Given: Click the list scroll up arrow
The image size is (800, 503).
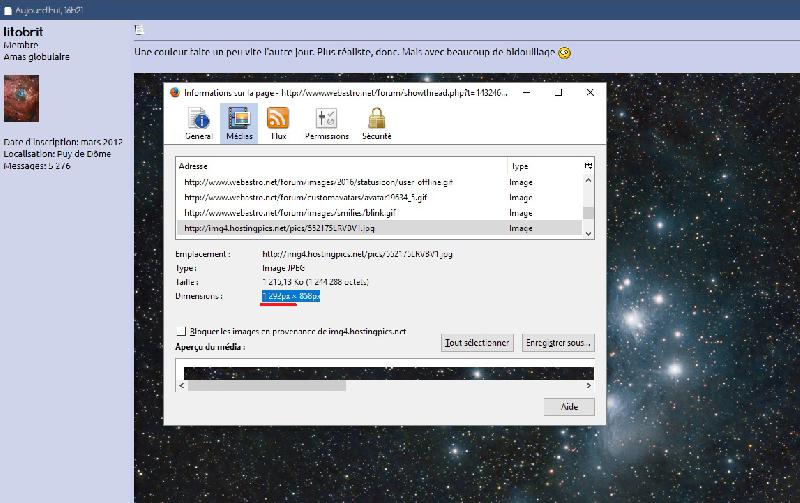Looking at the screenshot, I should (x=588, y=180).
